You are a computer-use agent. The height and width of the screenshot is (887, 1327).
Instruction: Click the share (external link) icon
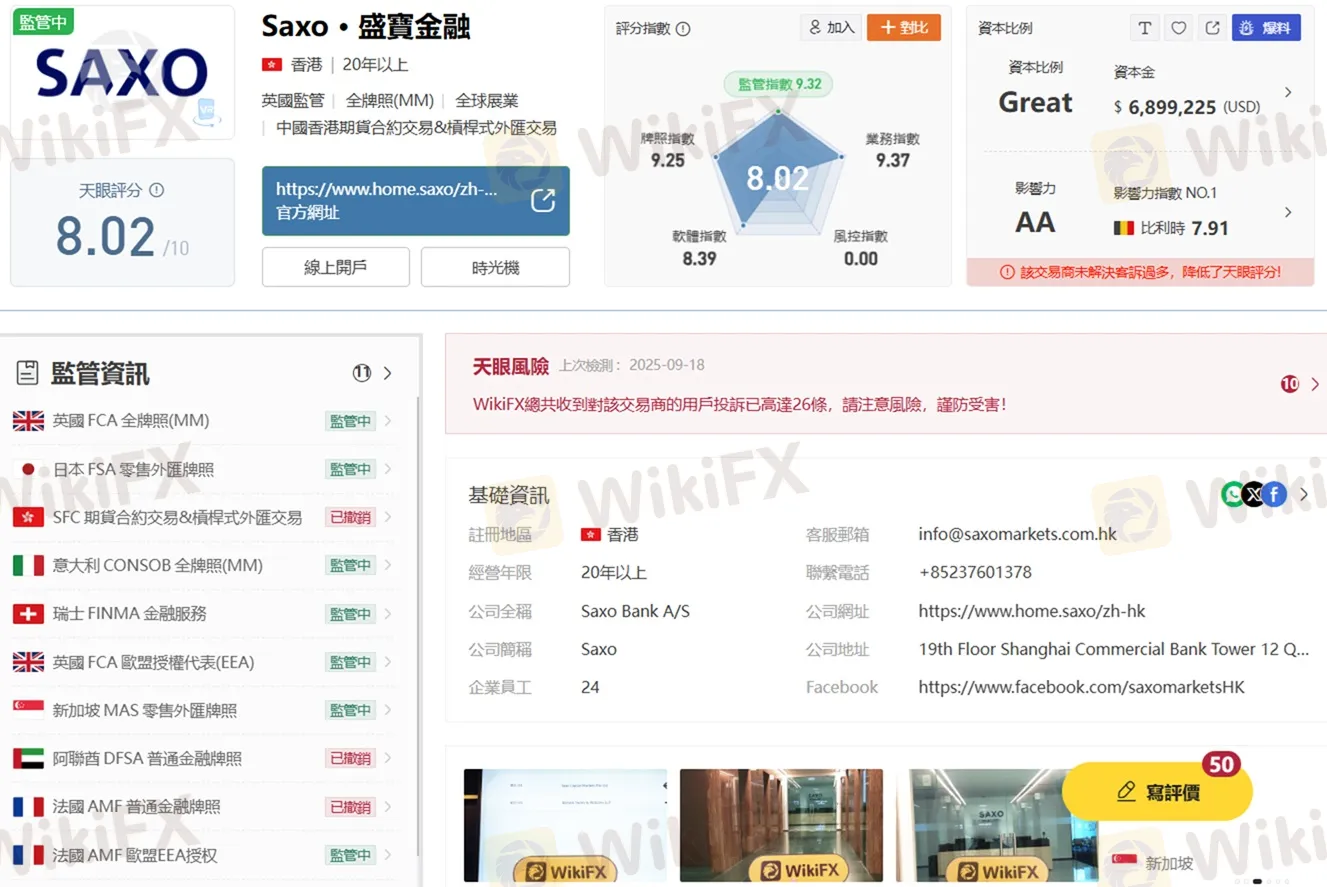pyautogui.click(x=1211, y=28)
